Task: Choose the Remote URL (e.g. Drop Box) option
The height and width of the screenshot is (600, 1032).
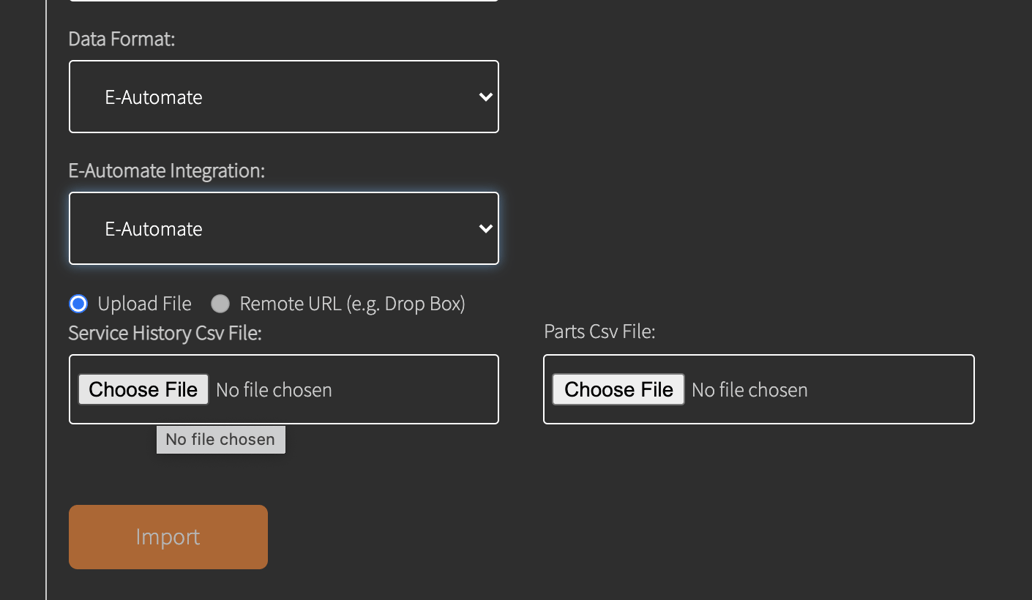Action: coord(220,303)
